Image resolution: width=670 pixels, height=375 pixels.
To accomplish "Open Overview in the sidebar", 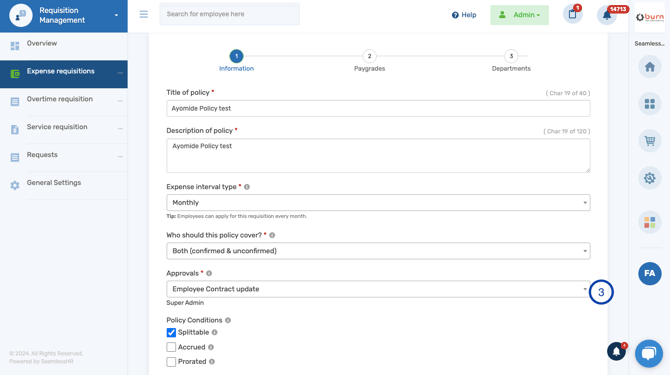I will 64,44.
